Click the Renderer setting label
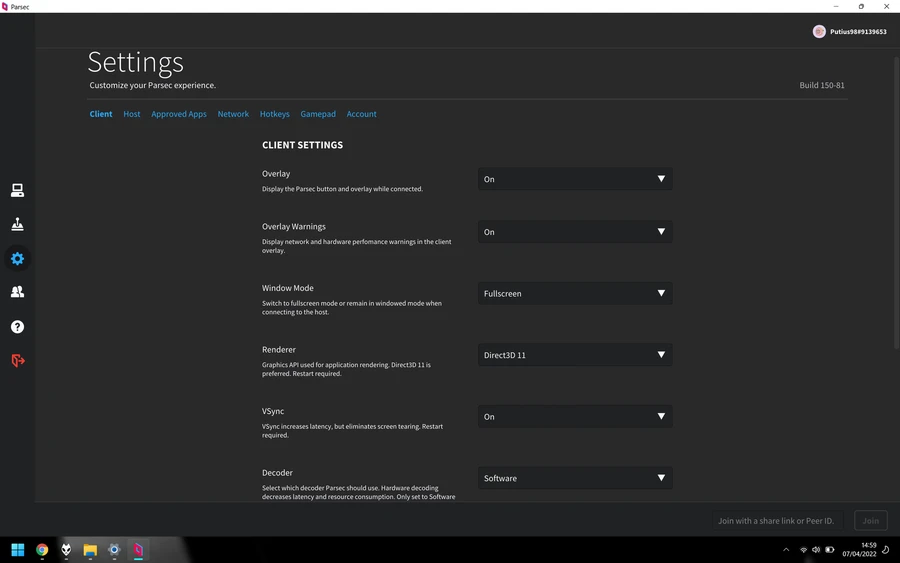The height and width of the screenshot is (563, 900). click(278, 350)
